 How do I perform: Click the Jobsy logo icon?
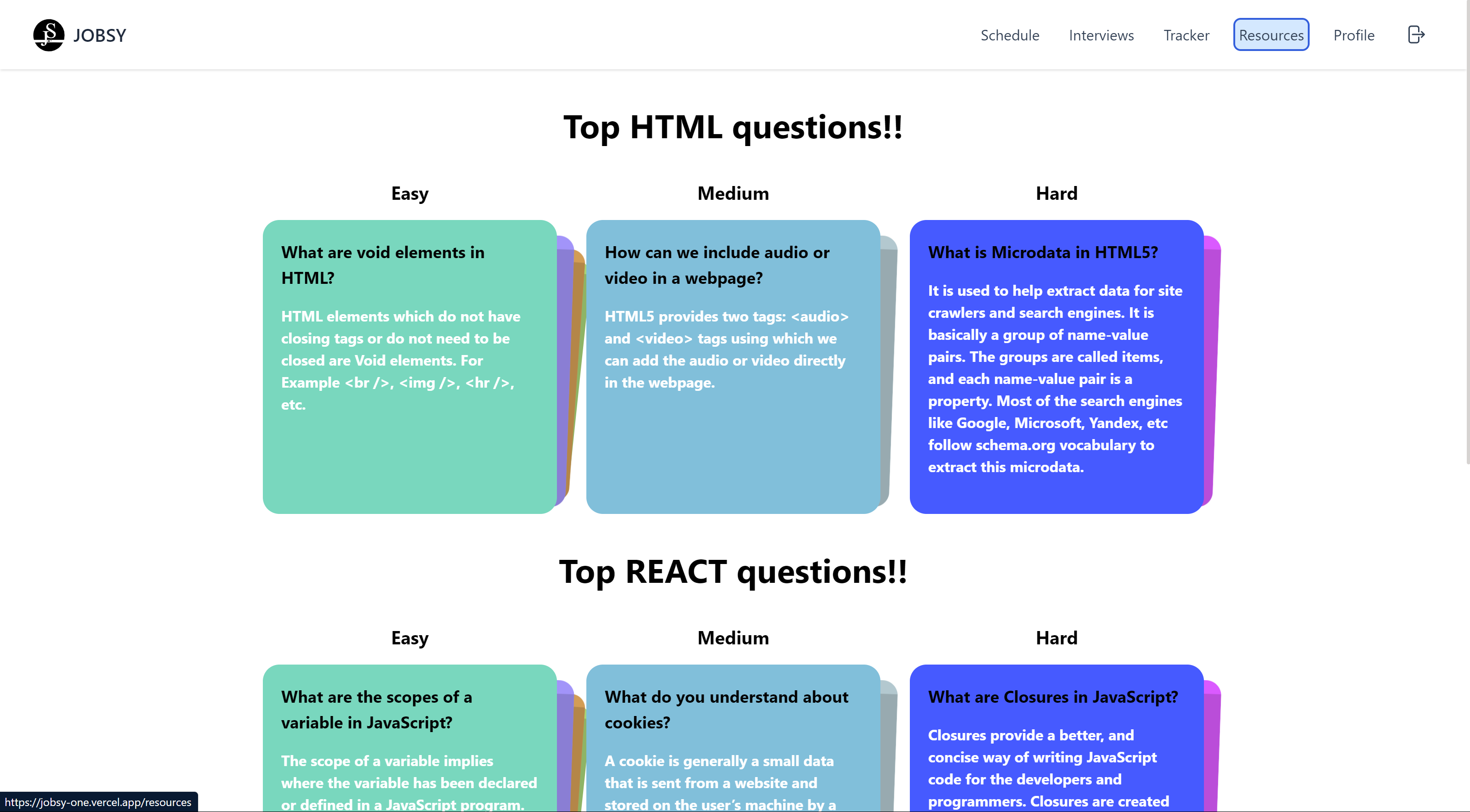click(49, 35)
